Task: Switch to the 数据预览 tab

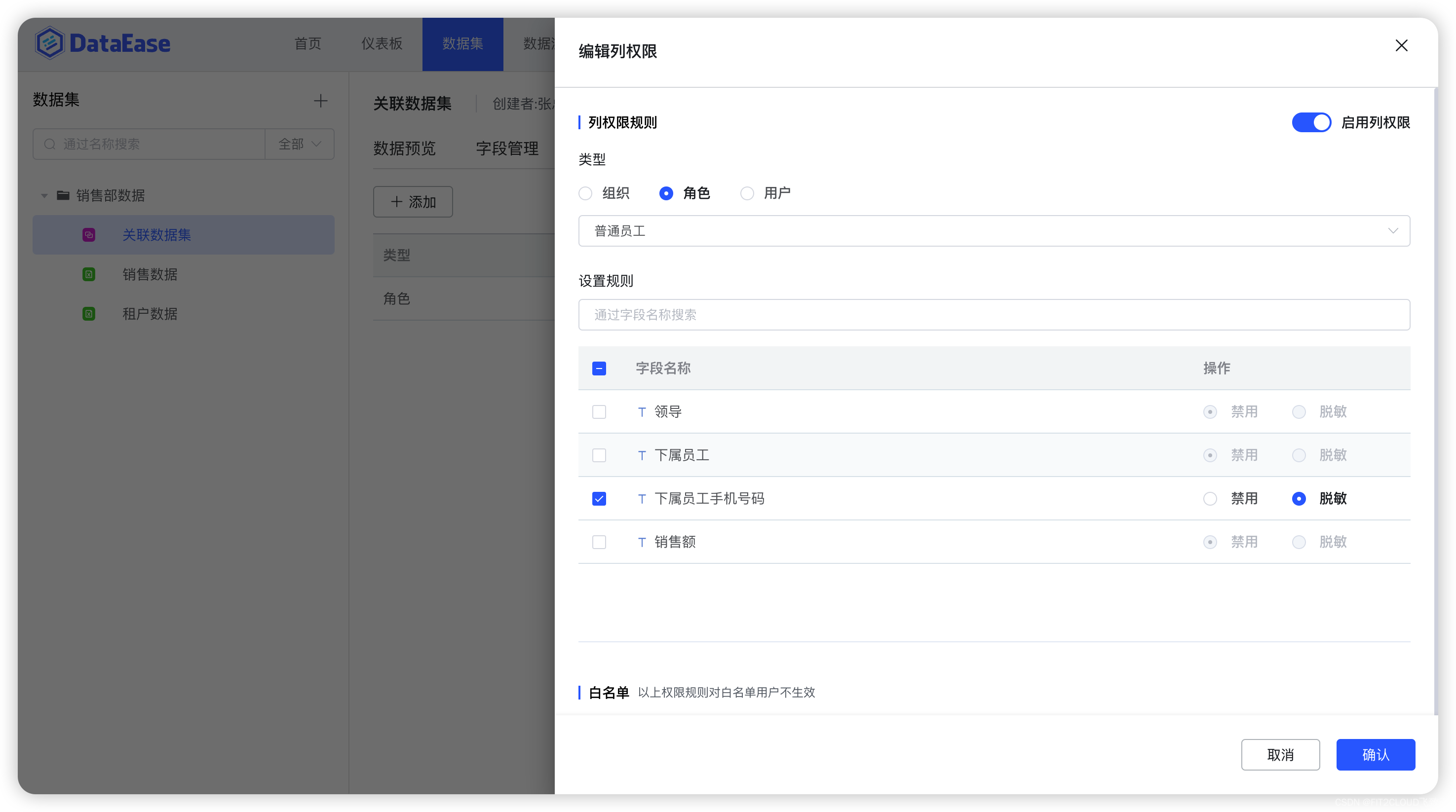Action: click(x=404, y=148)
